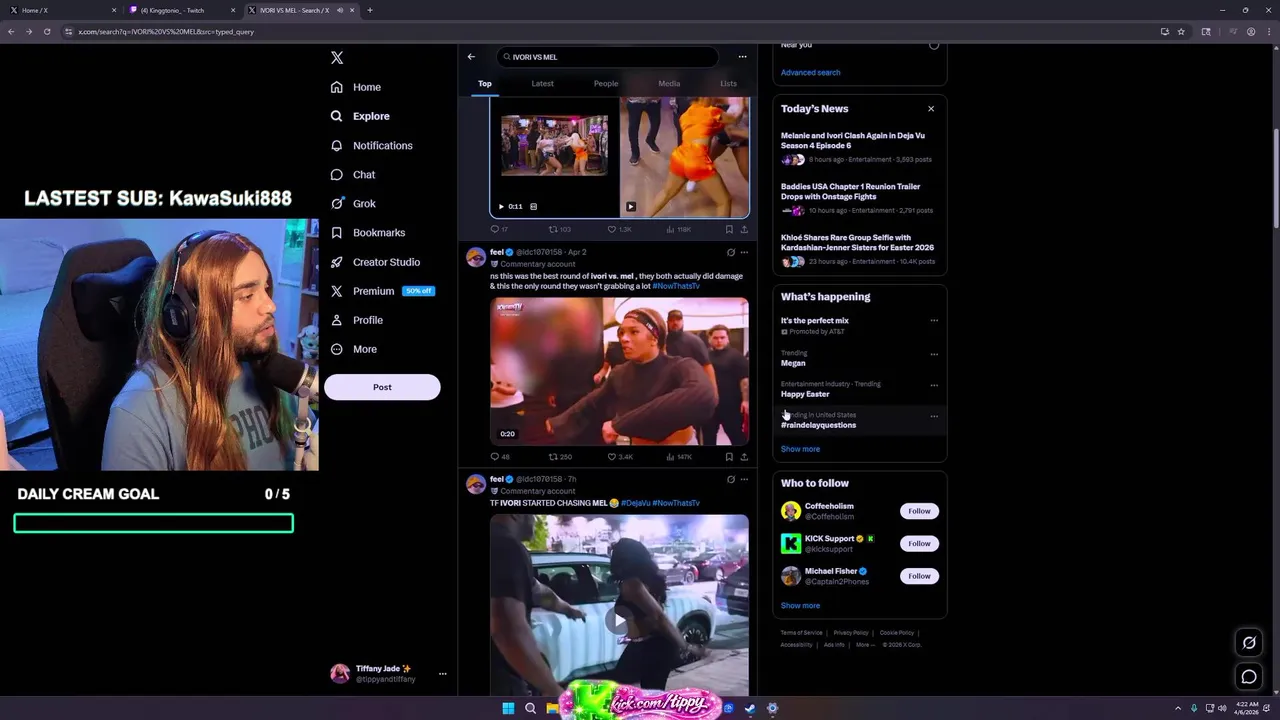Click Grok icon on 7h post
The image size is (1280, 720).
(x=731, y=479)
